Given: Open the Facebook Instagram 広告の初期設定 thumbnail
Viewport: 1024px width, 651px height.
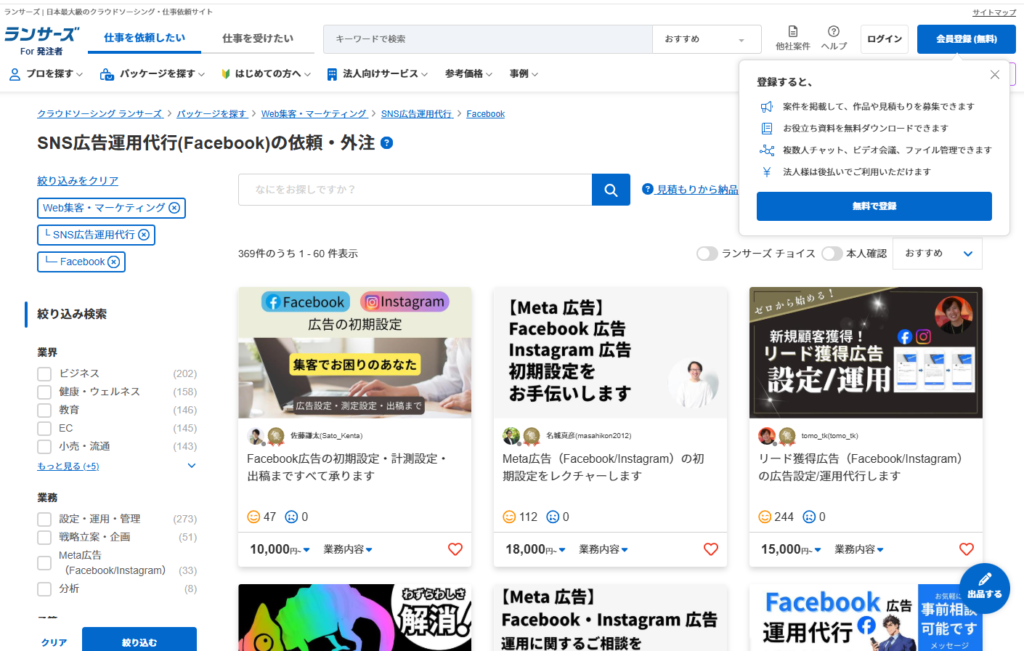Looking at the screenshot, I should tap(355, 353).
